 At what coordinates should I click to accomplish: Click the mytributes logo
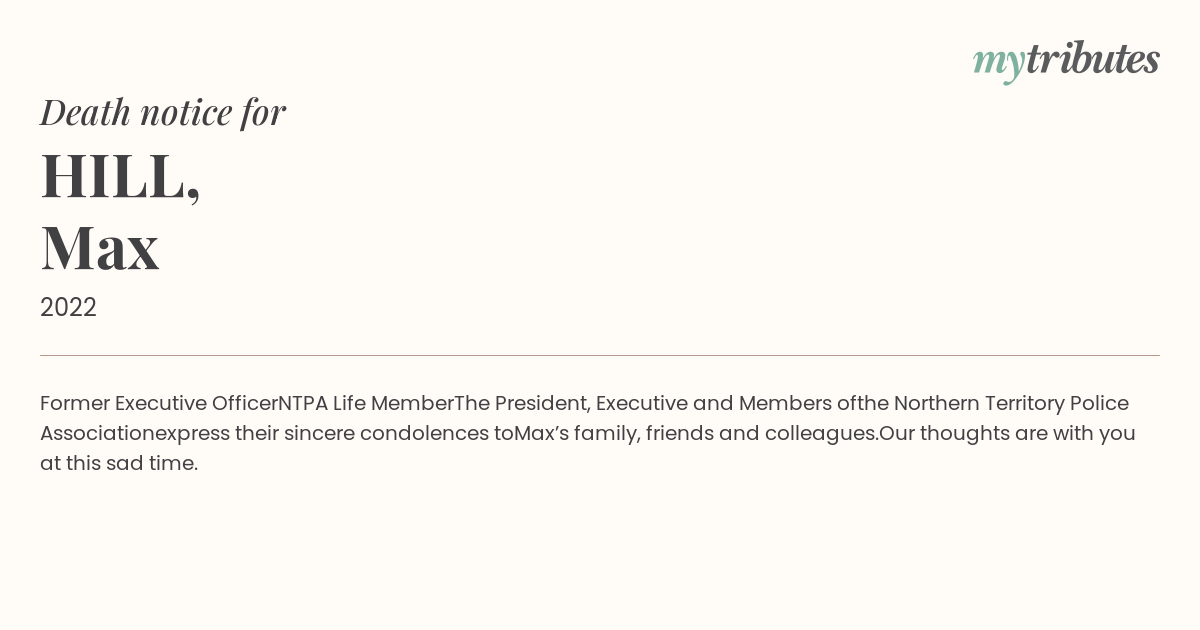click(1066, 61)
